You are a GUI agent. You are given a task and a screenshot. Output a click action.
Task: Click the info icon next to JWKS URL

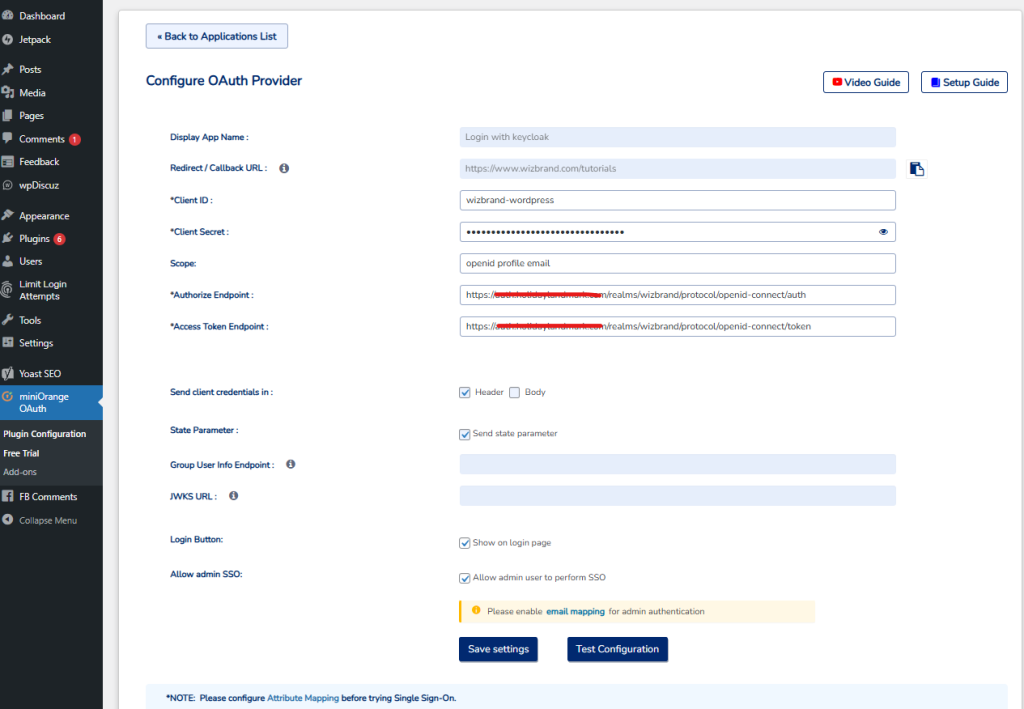coord(234,495)
